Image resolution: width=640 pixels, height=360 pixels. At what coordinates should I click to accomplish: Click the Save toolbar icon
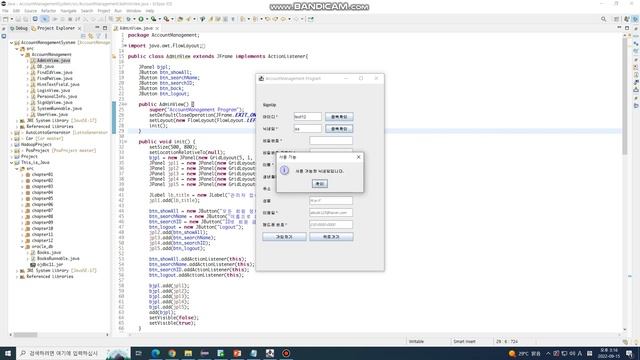18,19
